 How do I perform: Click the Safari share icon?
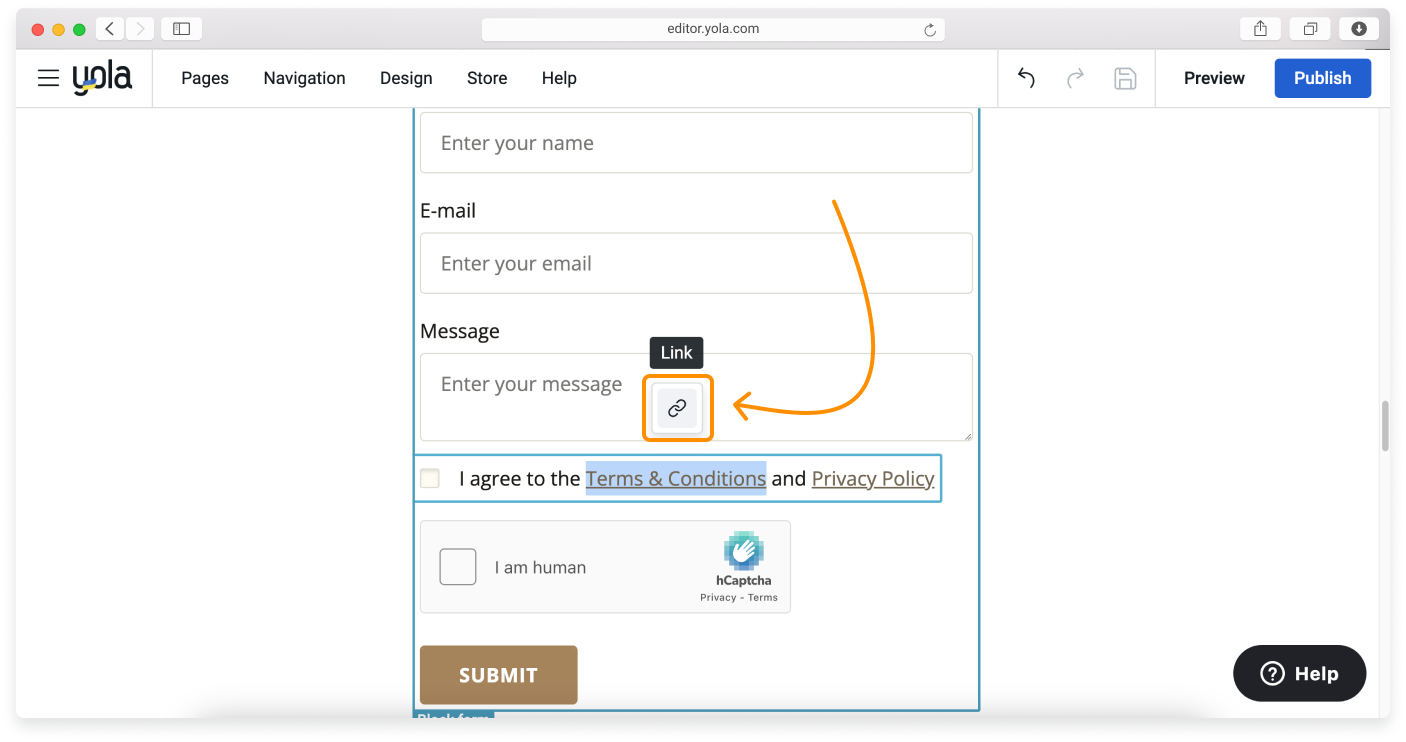point(1260,29)
